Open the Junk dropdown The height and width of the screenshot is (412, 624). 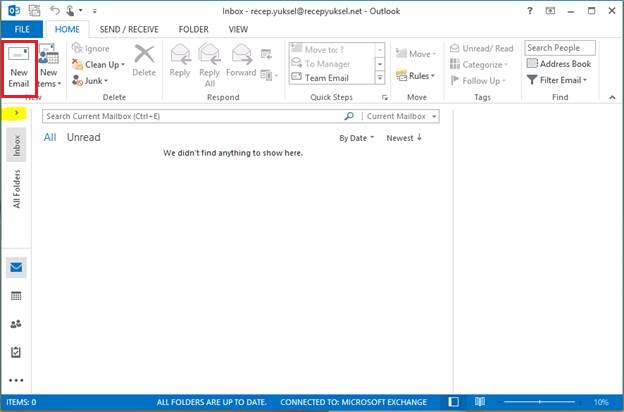[90, 80]
